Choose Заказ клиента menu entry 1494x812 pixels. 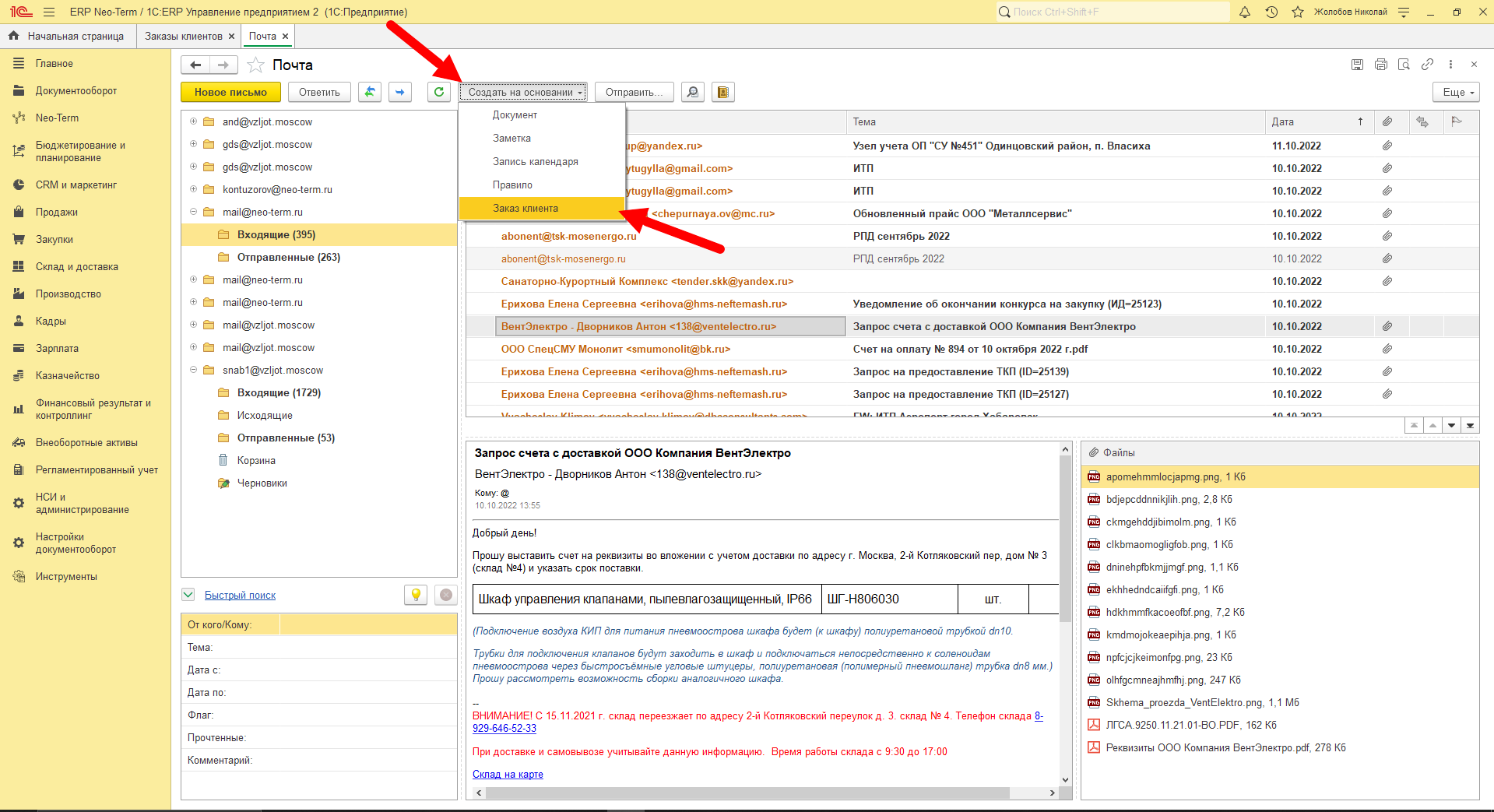[542, 208]
